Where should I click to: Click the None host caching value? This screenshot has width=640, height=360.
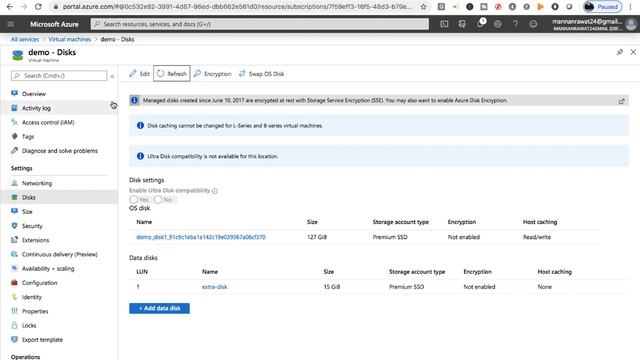544,287
